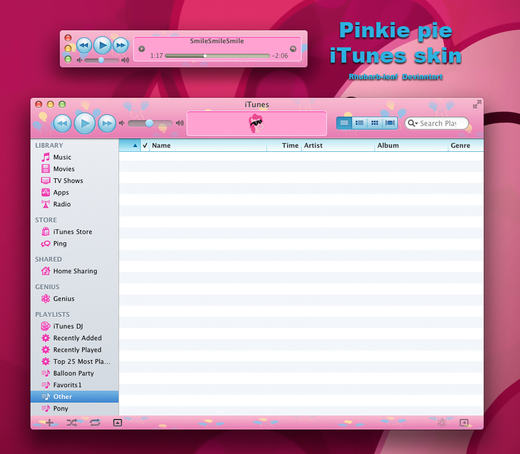The width and height of the screenshot is (520, 454).
Task: Select Home Sharing
Action: pos(75,271)
